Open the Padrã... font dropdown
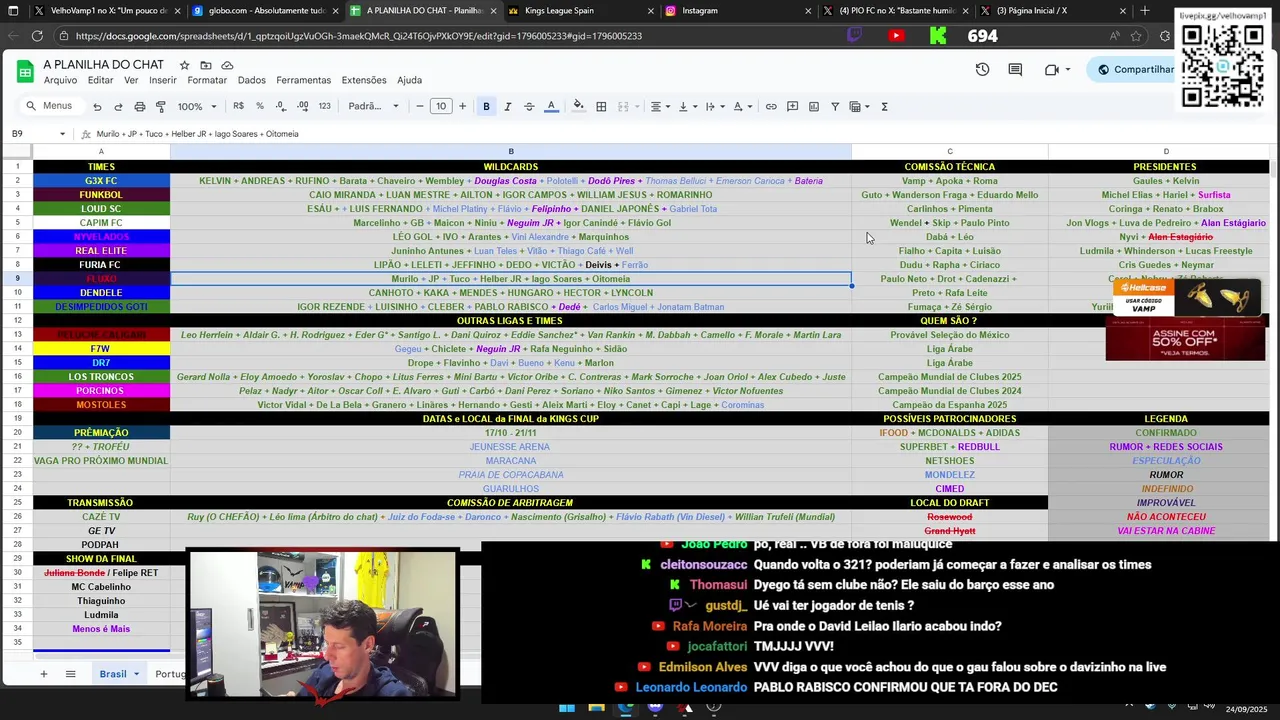Viewport: 1280px width, 720px height. (x=373, y=106)
